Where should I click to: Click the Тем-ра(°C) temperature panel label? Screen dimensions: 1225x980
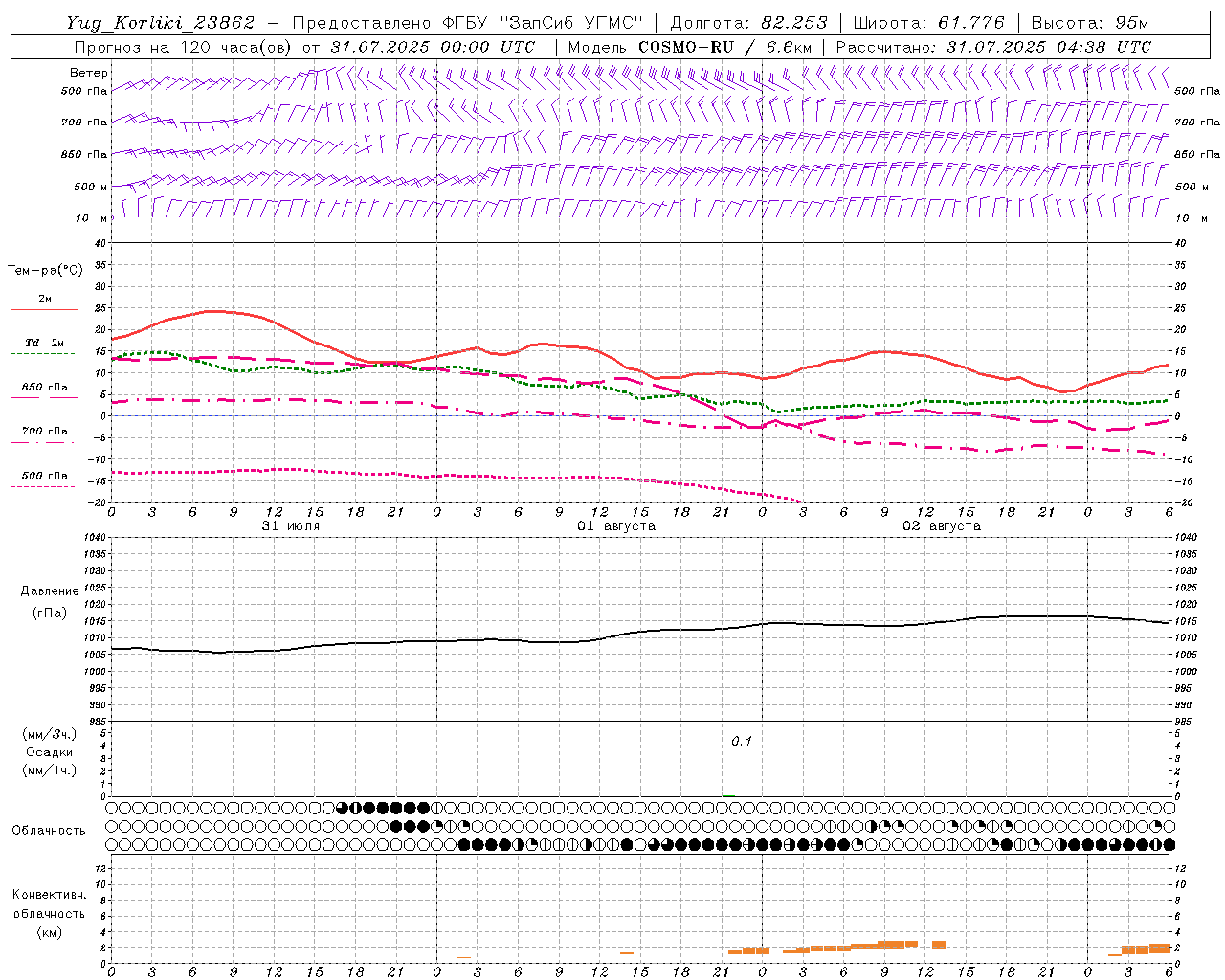click(x=45, y=271)
